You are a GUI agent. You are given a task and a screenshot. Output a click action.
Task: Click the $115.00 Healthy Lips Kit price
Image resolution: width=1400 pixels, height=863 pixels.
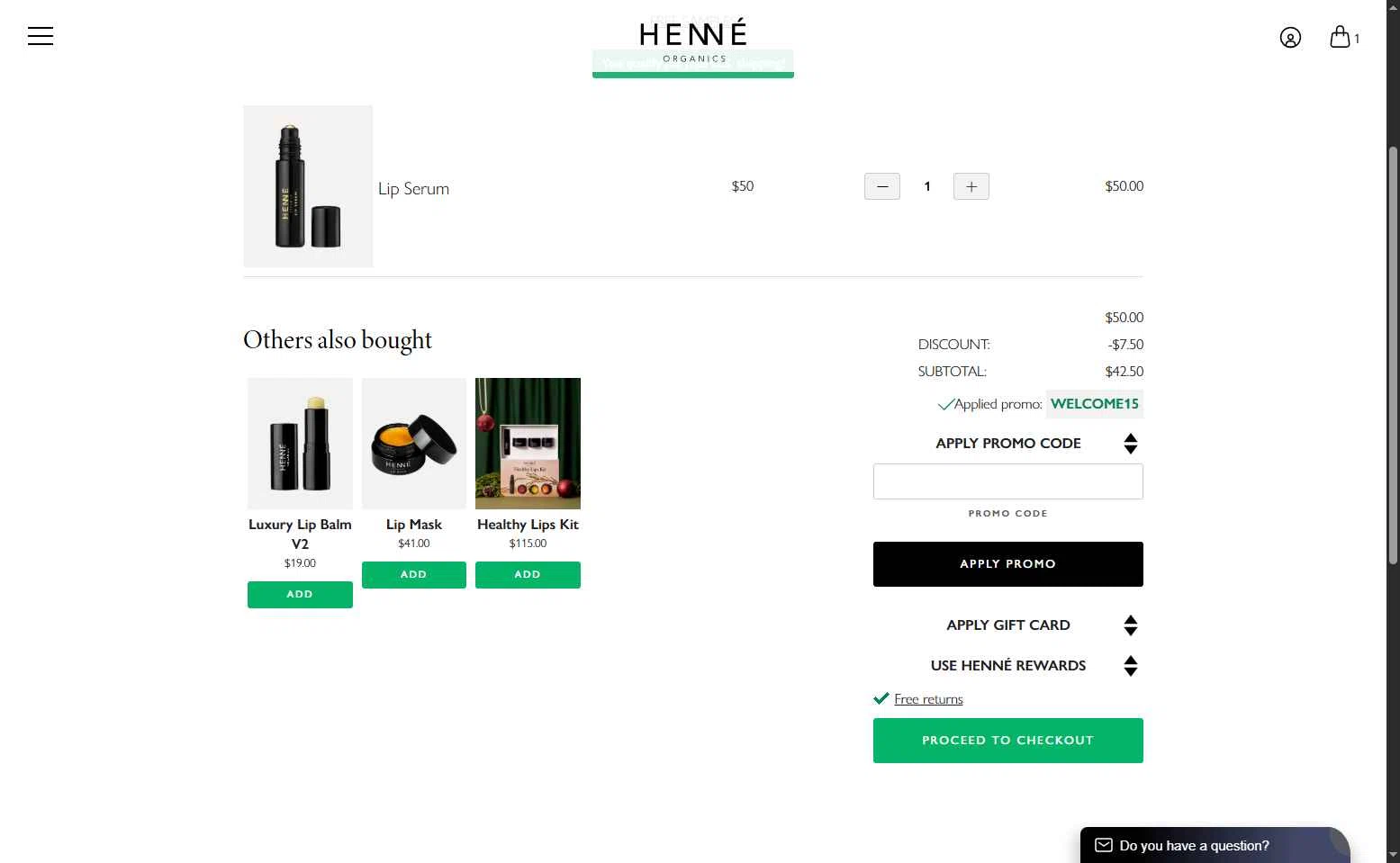(x=528, y=544)
